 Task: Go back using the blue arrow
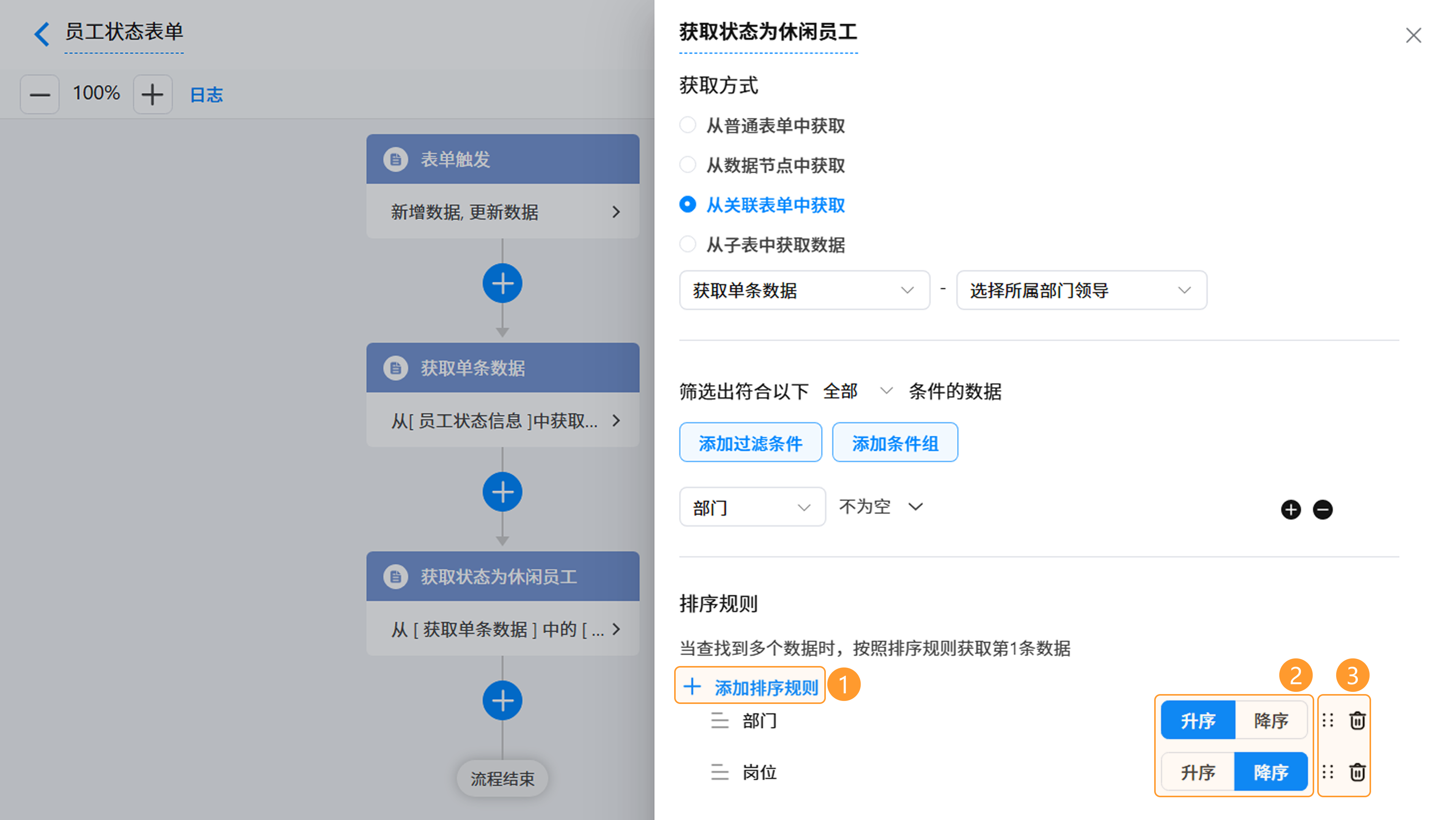click(41, 34)
